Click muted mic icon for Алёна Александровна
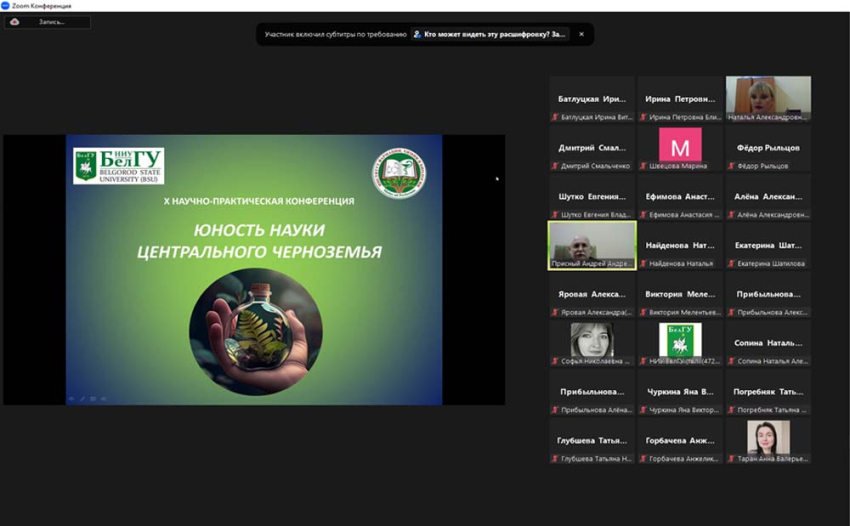The height and width of the screenshot is (526, 850). [732, 214]
